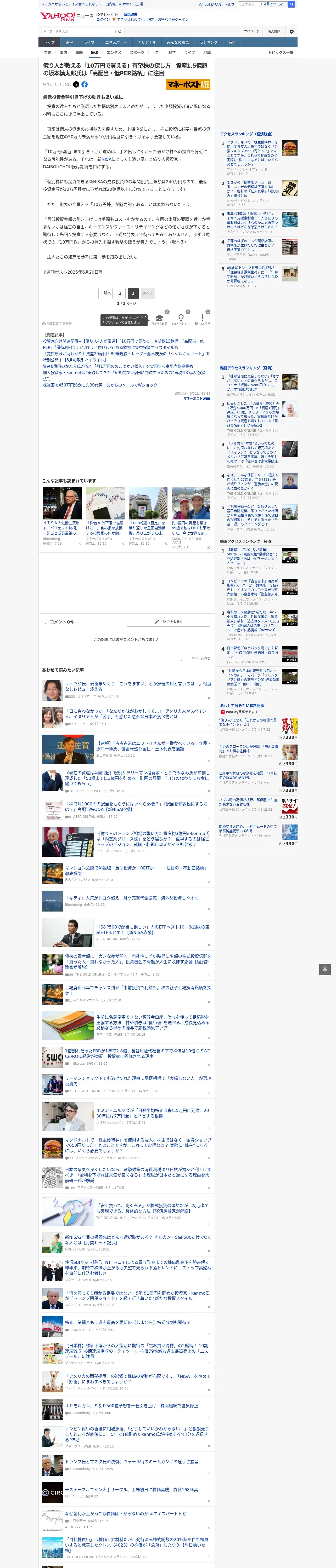Open 購入履歴 link in header
Screen dimensions: 336x1568
(x=274, y=32)
